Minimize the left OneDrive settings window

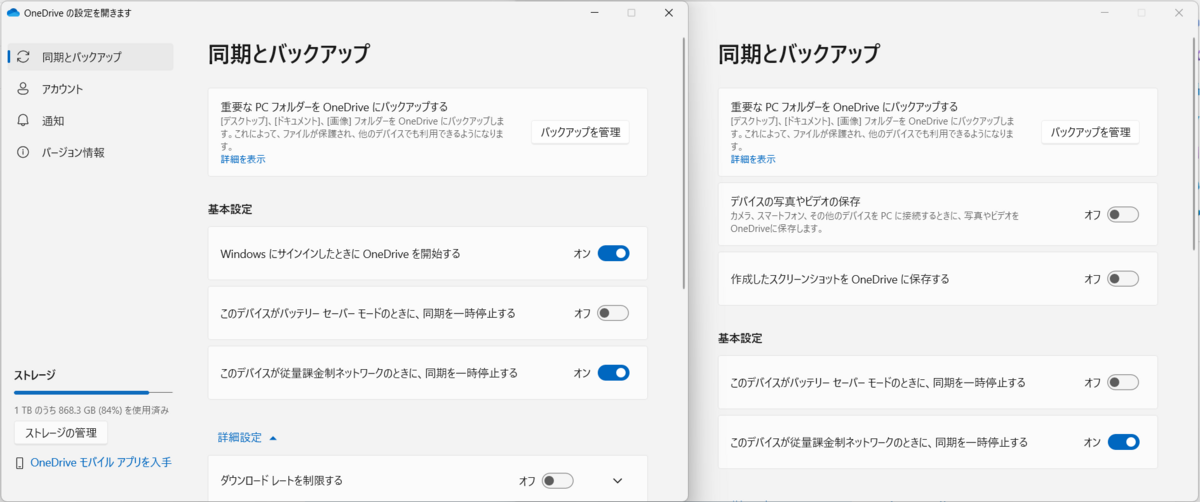click(594, 13)
